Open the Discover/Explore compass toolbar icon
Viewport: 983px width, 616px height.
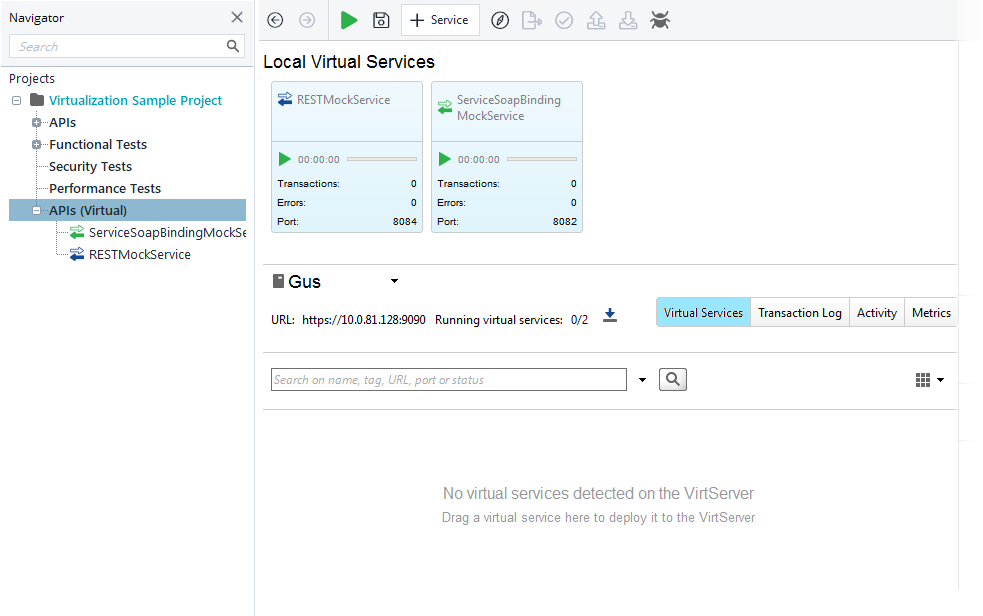tap(499, 20)
